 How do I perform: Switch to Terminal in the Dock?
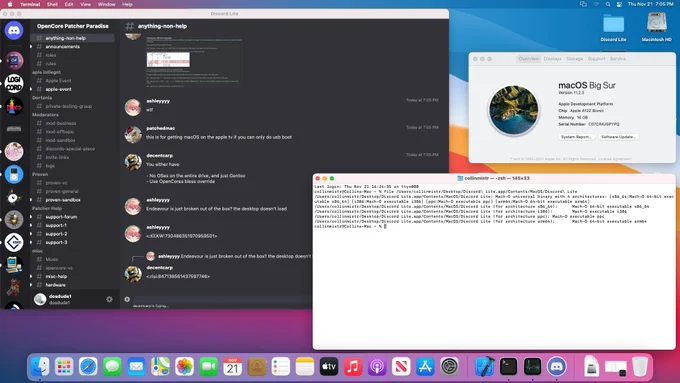[x=508, y=367]
